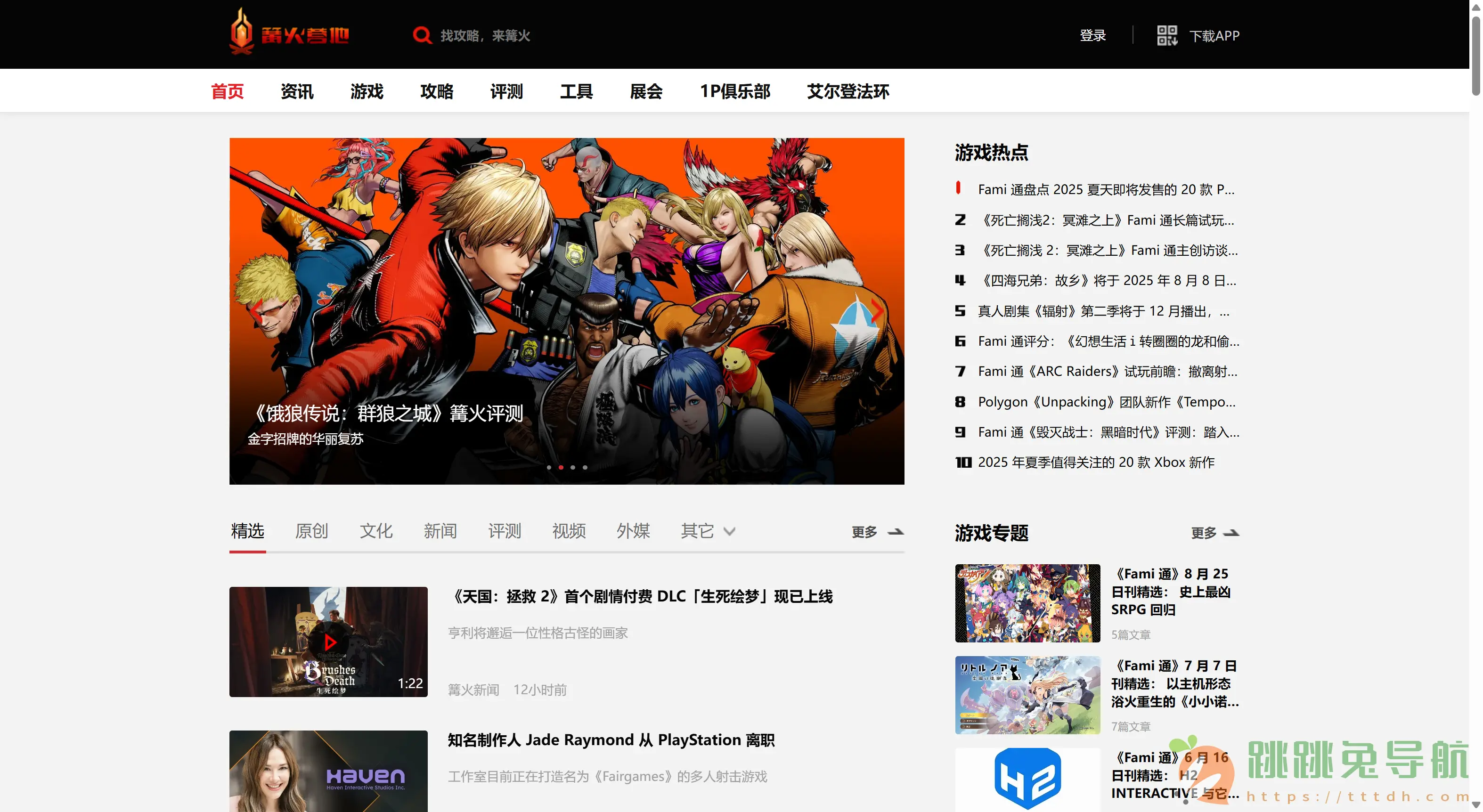
Task: Select the first carousel dot indicator
Action: (549, 467)
